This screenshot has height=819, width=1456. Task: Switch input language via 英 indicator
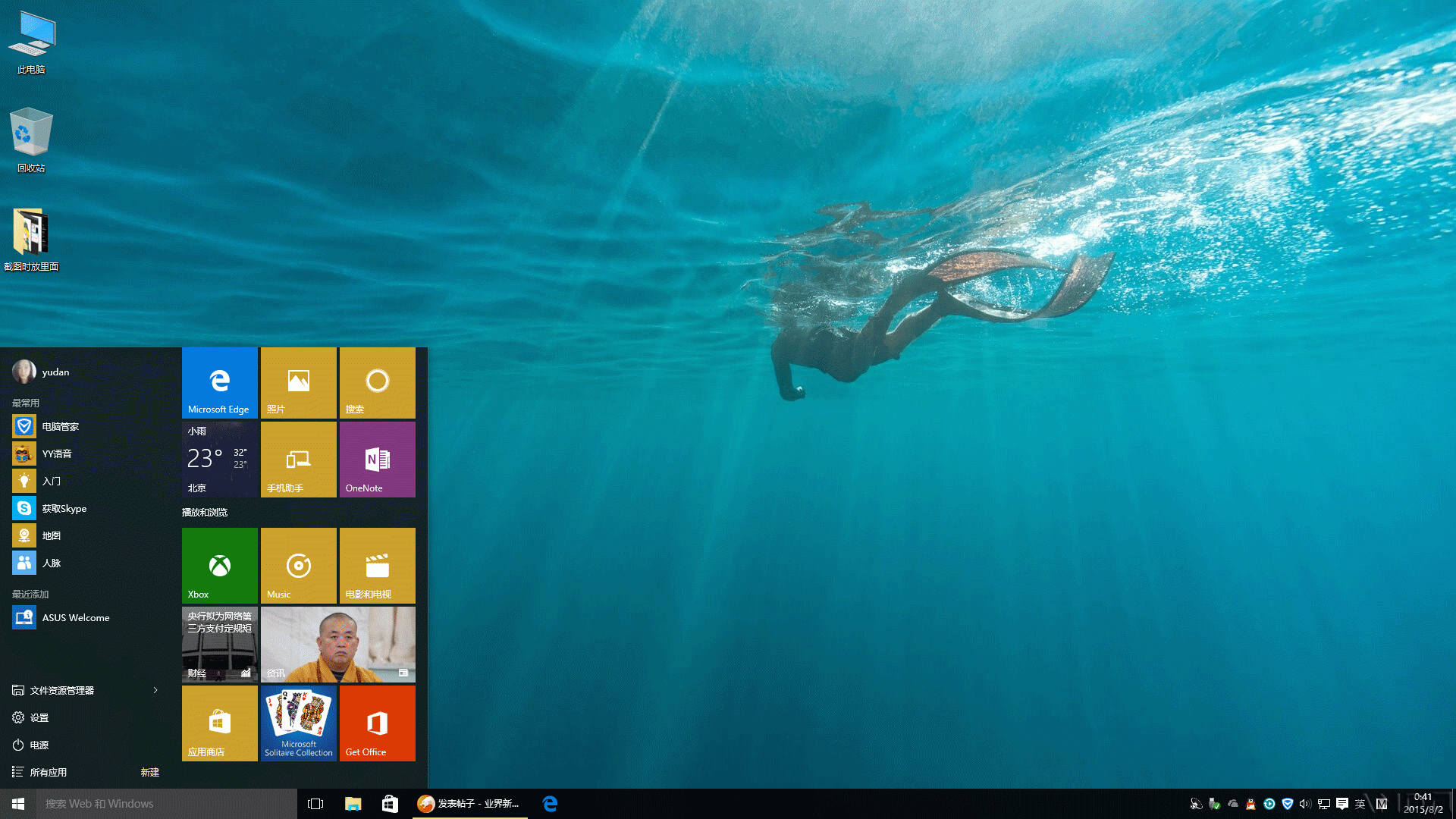1360,804
